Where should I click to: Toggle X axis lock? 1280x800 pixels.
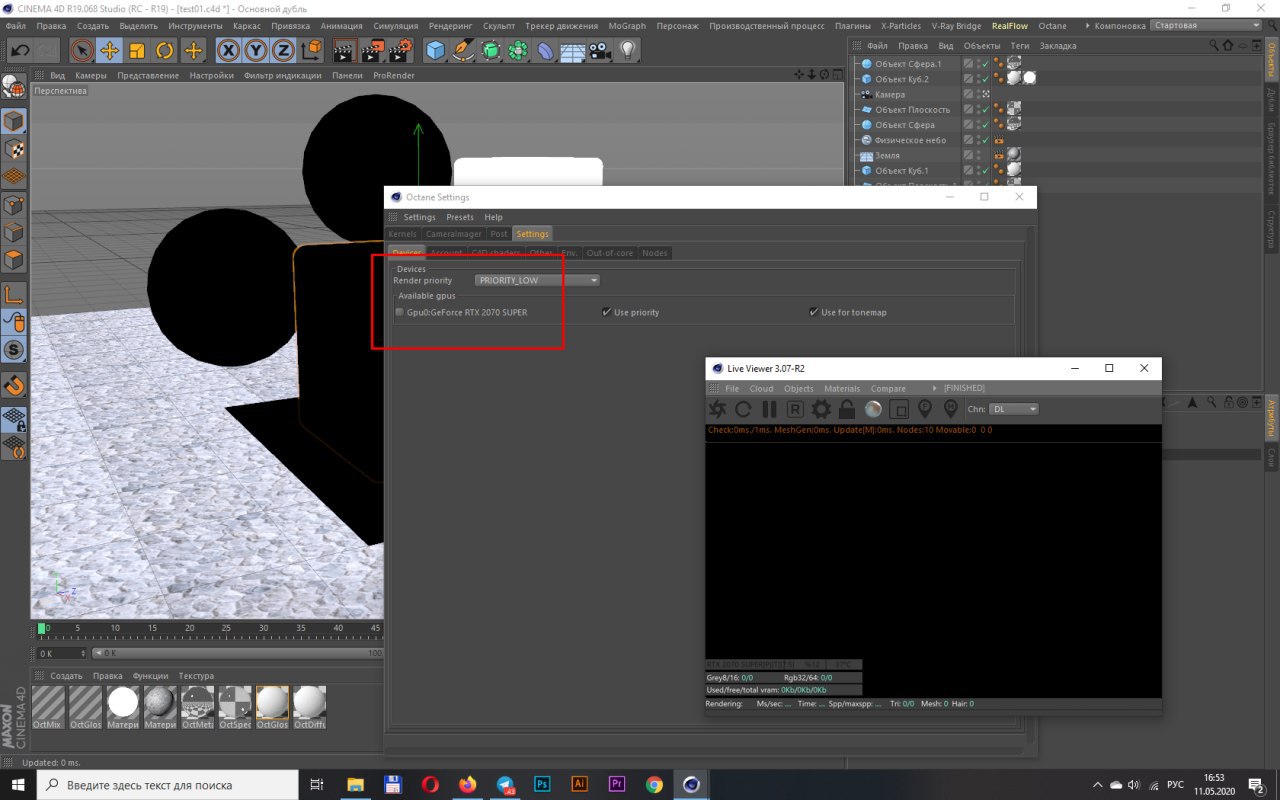[x=229, y=49]
